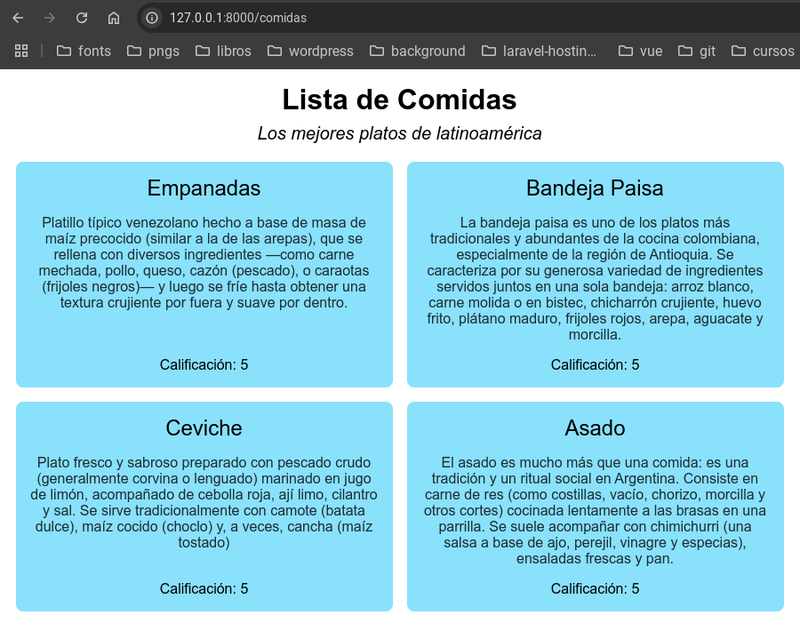Screen dimensions: 800x639
Task: View site information icon in address bar
Action: click(x=152, y=18)
